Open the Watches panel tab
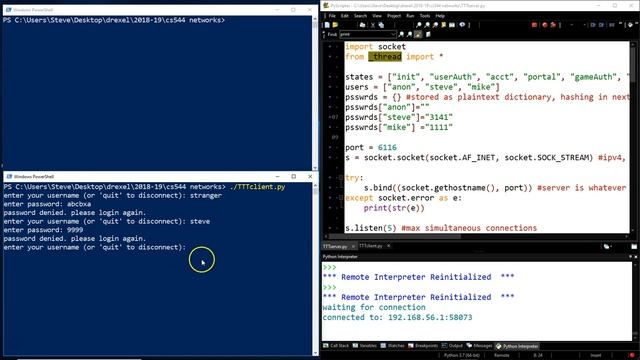640x360 pixels. coord(392,346)
